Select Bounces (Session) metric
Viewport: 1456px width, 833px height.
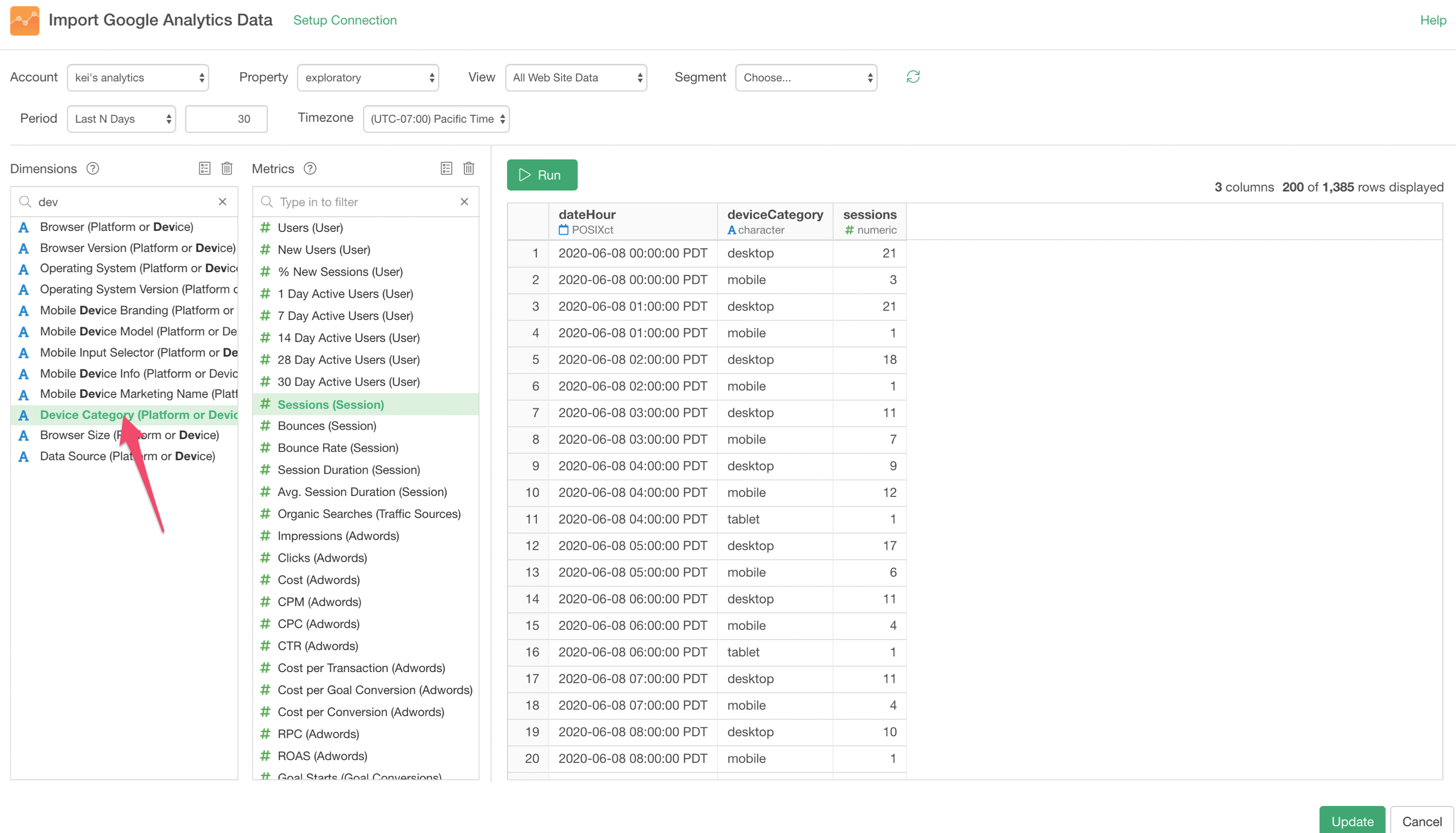click(366, 426)
